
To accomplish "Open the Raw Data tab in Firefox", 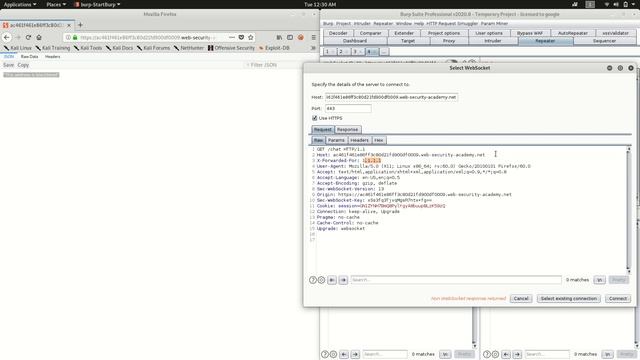I will tap(29, 57).
